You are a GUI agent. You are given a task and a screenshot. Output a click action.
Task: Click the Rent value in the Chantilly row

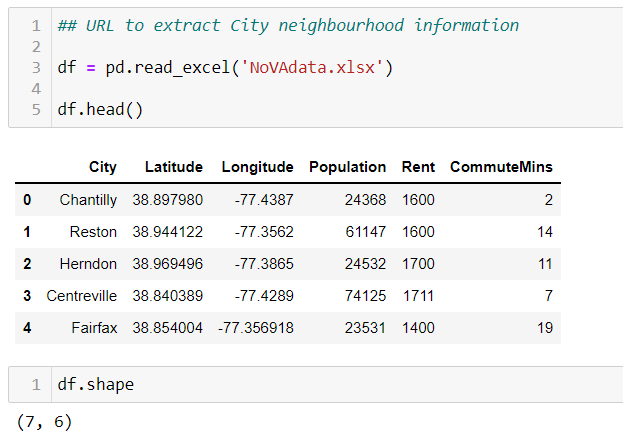418,200
